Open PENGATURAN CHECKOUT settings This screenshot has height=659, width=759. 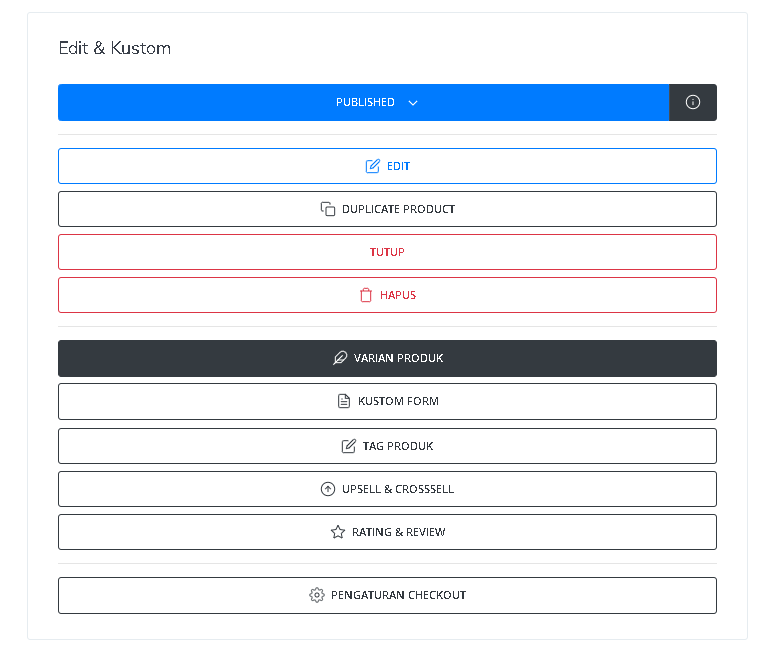coord(387,596)
